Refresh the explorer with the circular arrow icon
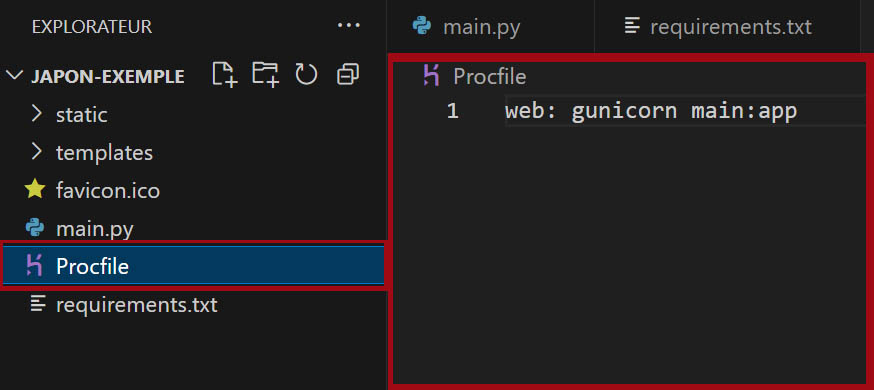Image resolution: width=874 pixels, height=390 pixels. click(x=306, y=74)
